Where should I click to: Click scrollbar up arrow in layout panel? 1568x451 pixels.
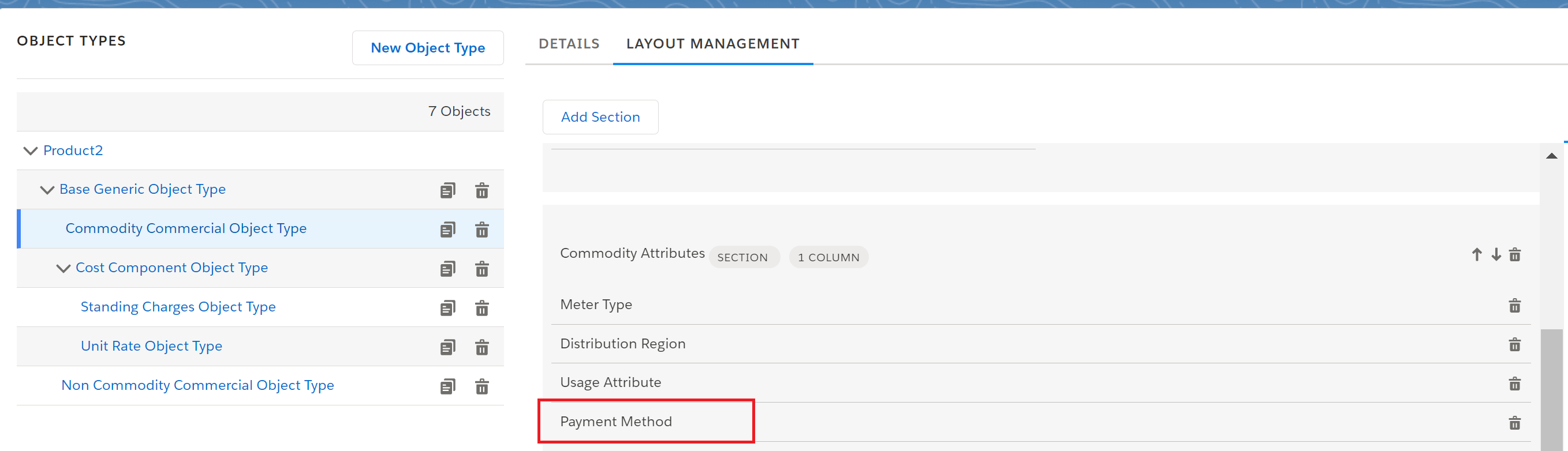[1552, 156]
